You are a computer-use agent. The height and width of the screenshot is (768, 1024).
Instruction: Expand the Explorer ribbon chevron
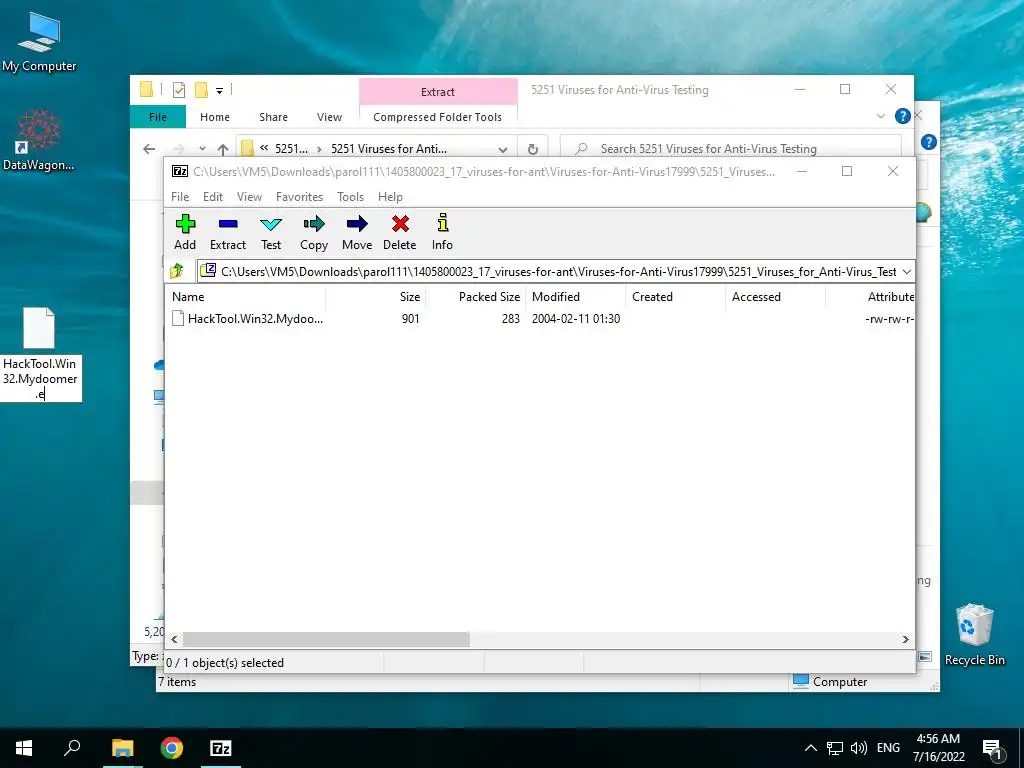881,116
